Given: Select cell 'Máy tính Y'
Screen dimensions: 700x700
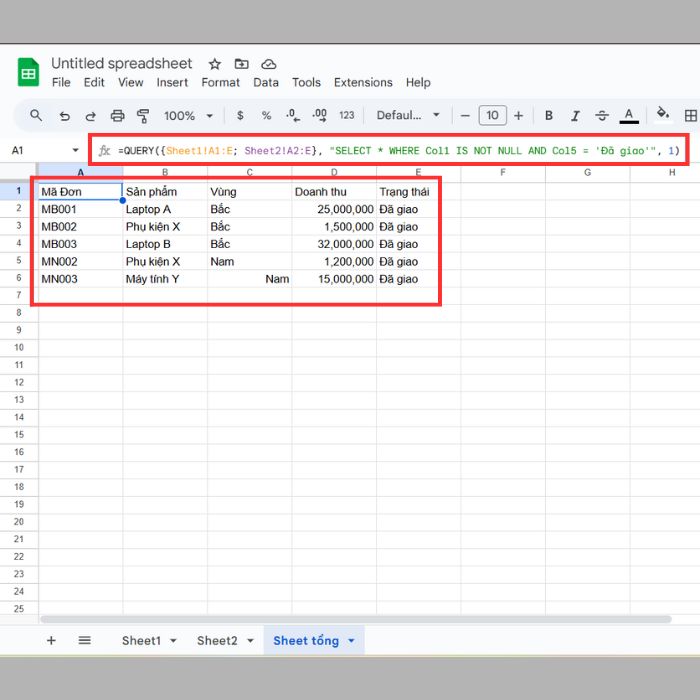Looking at the screenshot, I should tap(165, 279).
